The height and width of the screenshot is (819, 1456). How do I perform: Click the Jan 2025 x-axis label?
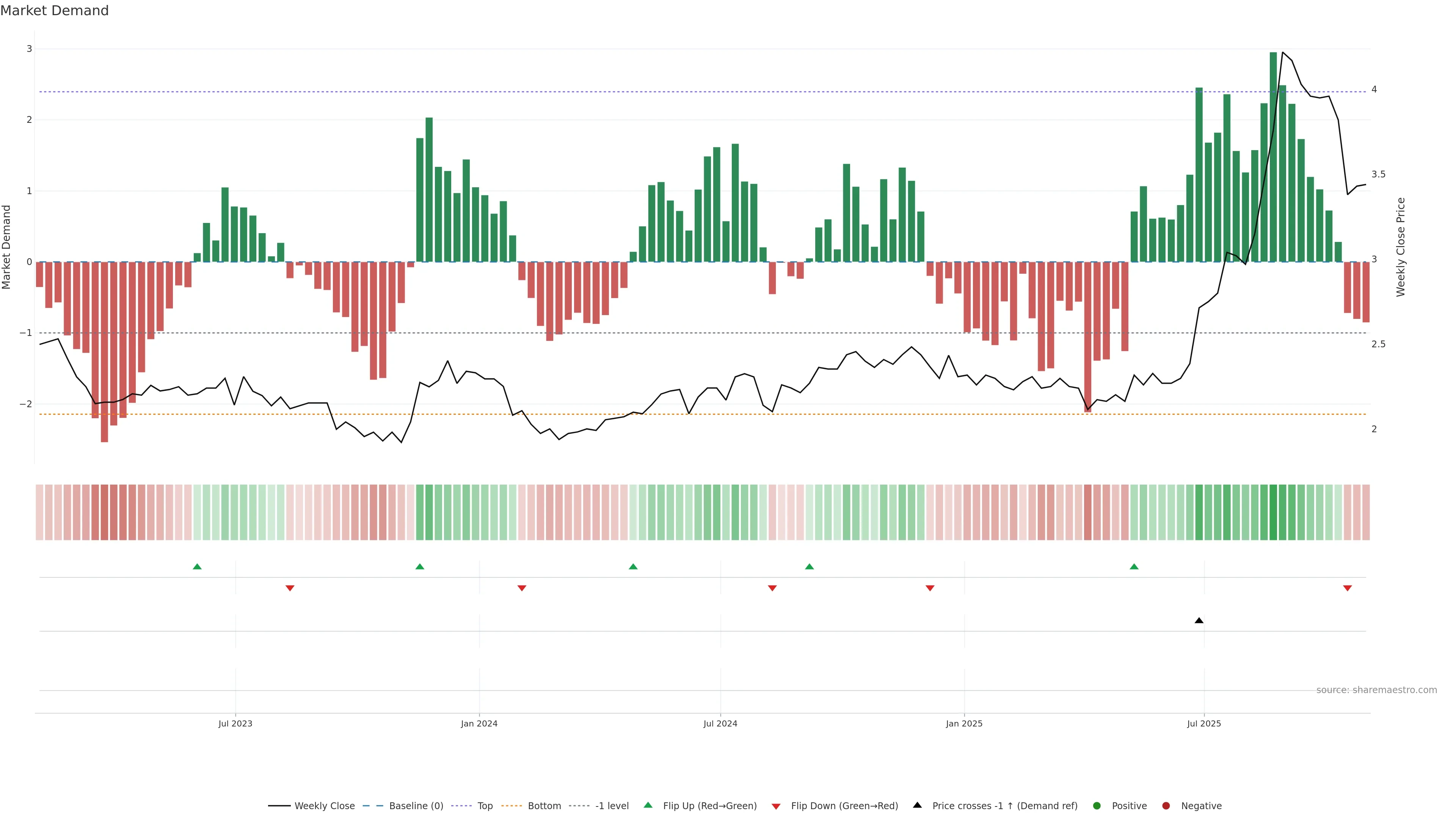[964, 723]
